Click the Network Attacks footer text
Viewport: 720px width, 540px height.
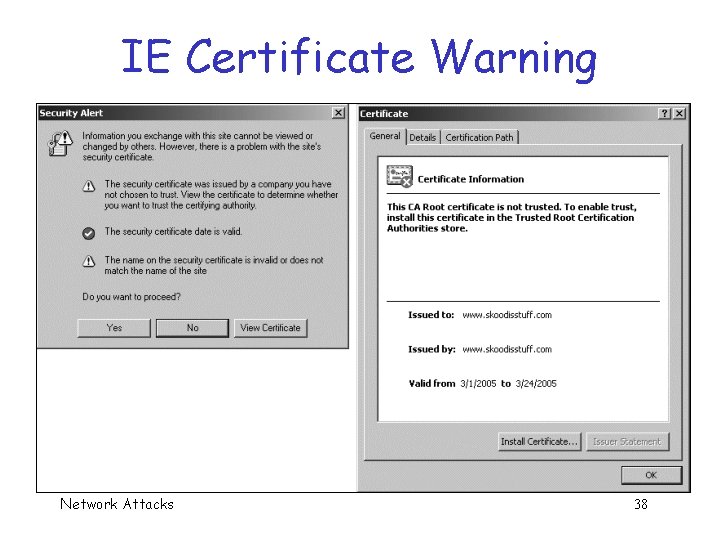[117, 504]
